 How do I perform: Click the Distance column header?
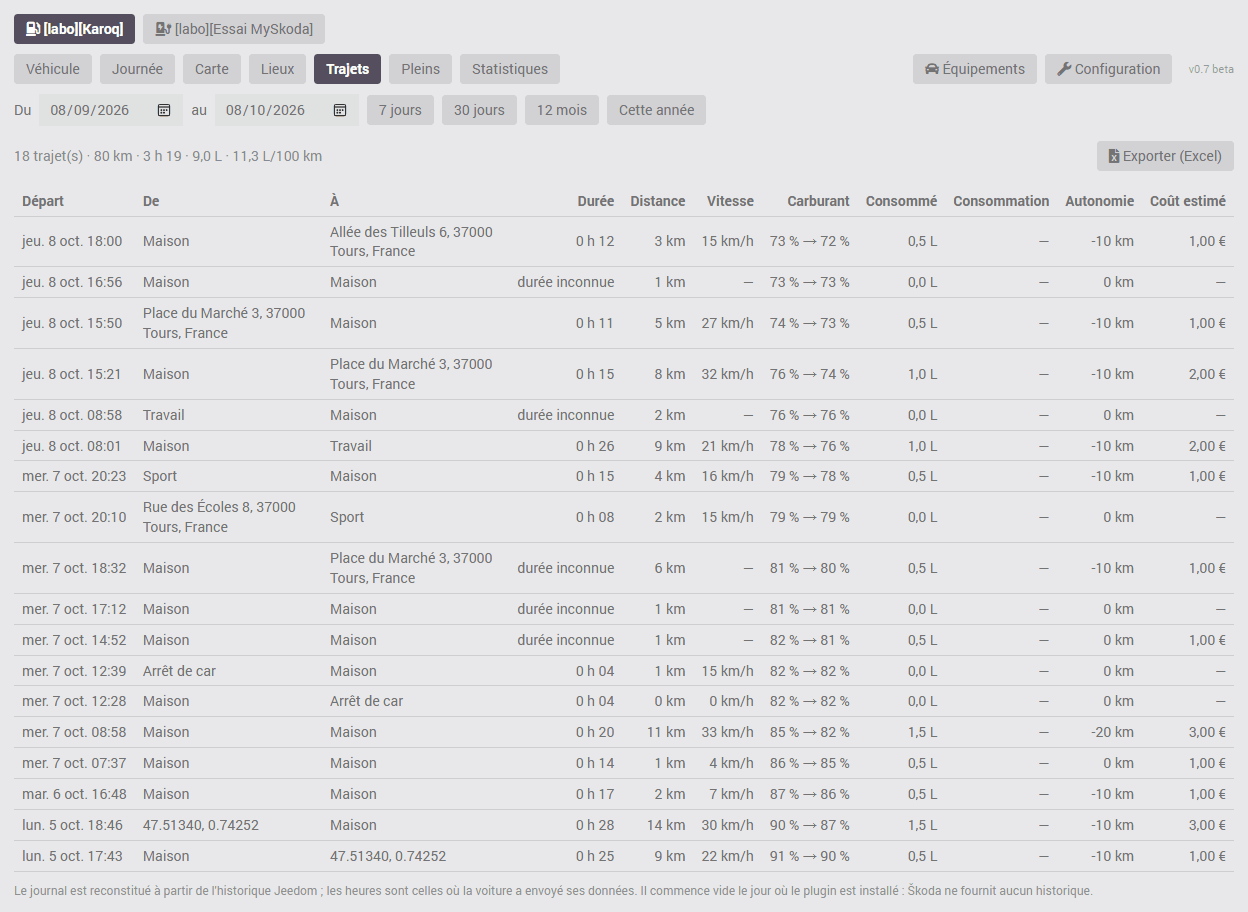[x=658, y=201]
